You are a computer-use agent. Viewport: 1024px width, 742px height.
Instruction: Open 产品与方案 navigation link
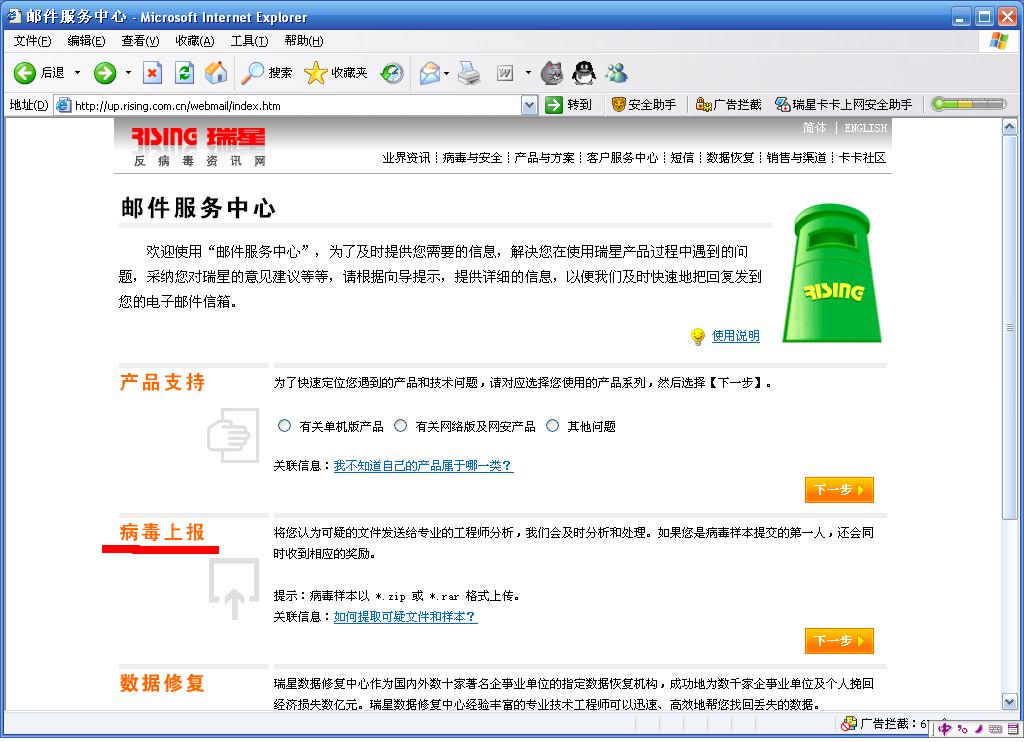pyautogui.click(x=544, y=157)
